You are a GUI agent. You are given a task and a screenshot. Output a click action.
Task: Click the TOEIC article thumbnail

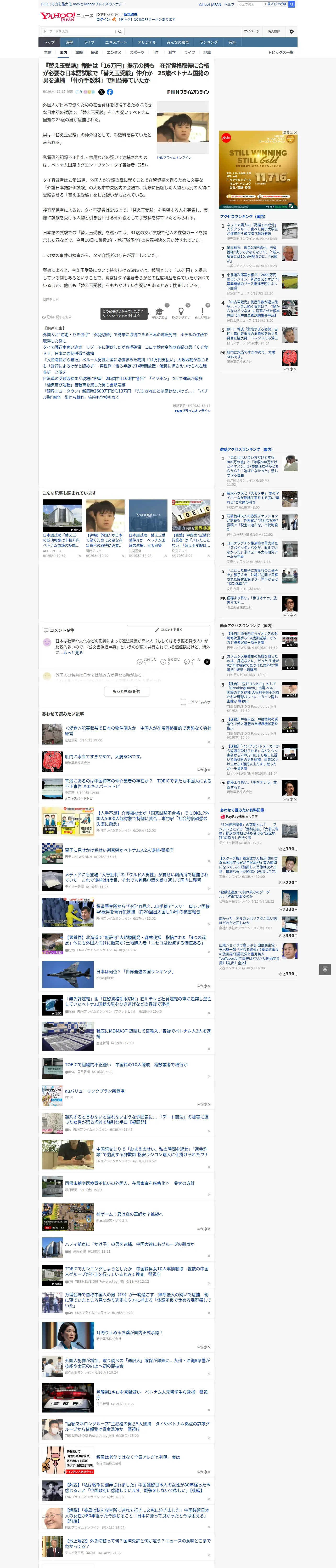tap(190, 516)
